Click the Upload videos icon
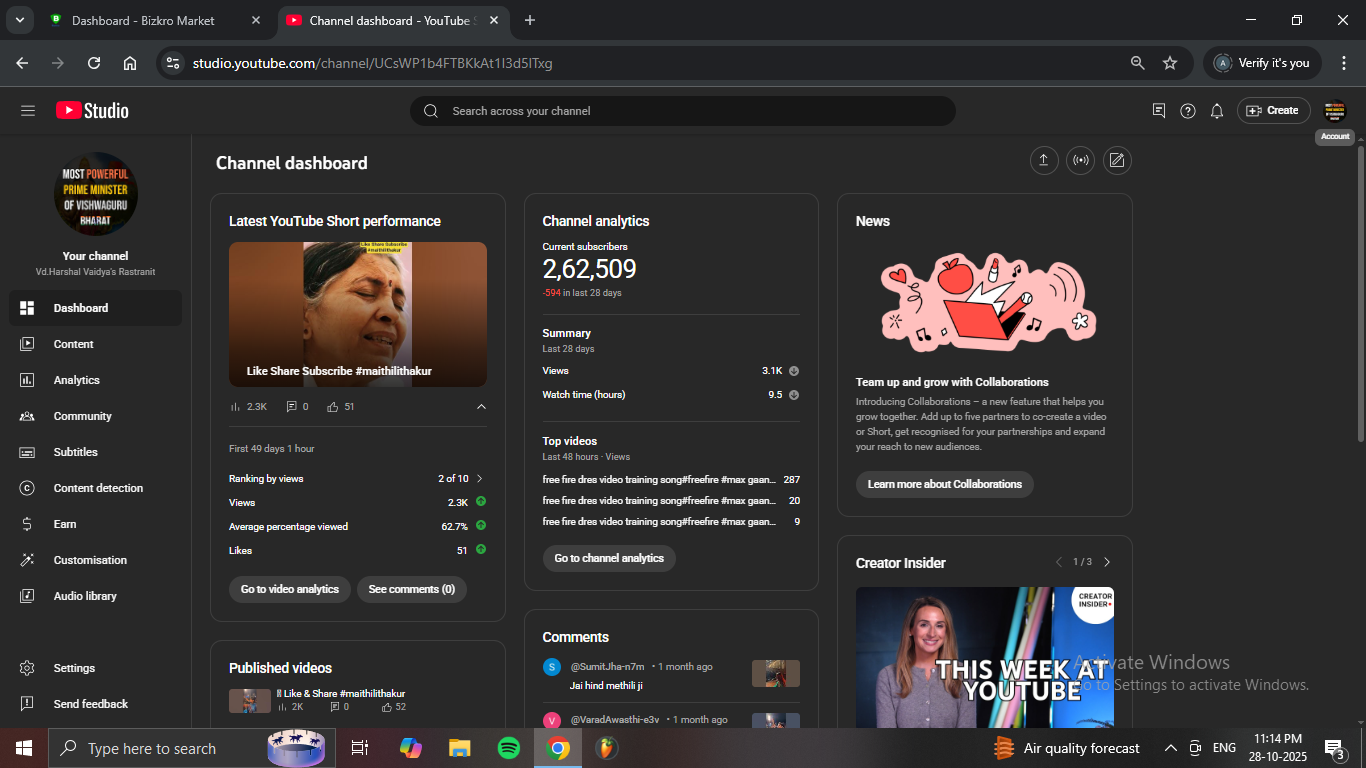1366x768 pixels. point(1044,160)
